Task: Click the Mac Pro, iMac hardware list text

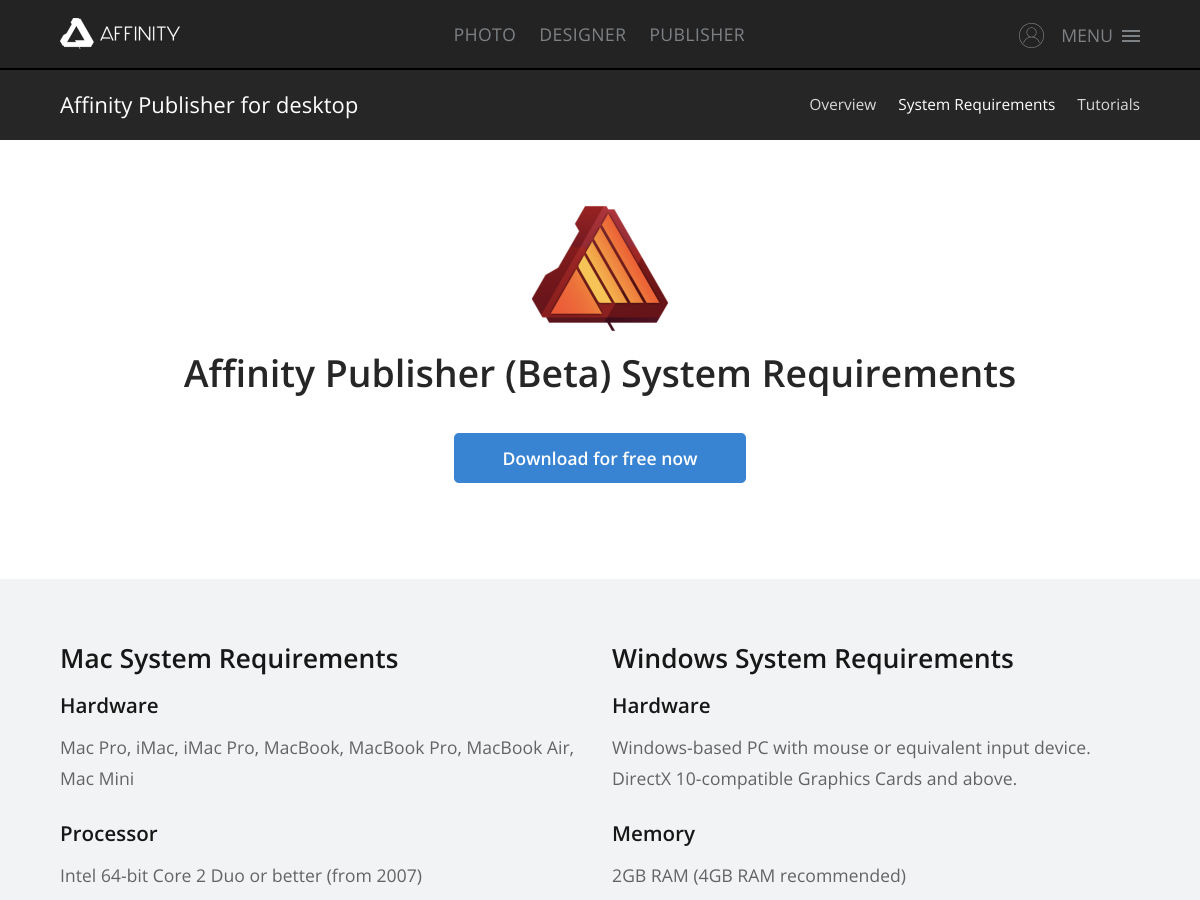Action: tap(317, 763)
